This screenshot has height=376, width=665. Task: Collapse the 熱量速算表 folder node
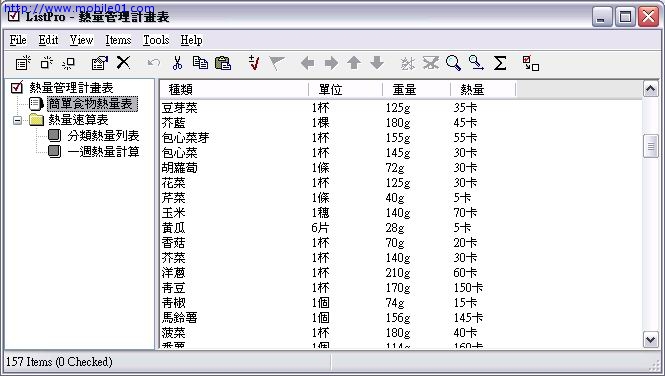click(x=17, y=120)
